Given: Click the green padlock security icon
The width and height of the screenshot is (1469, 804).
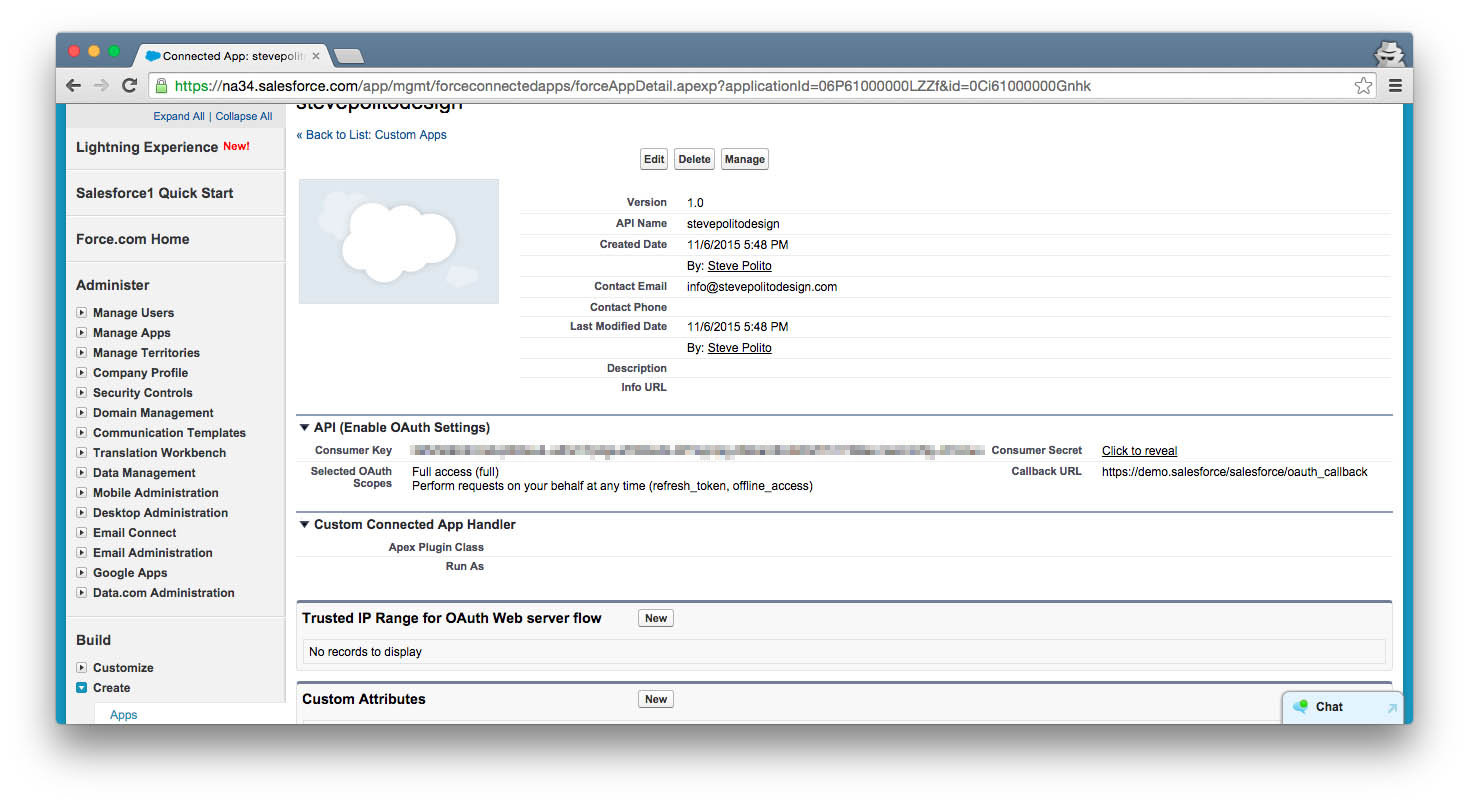Looking at the screenshot, I should tap(161, 86).
